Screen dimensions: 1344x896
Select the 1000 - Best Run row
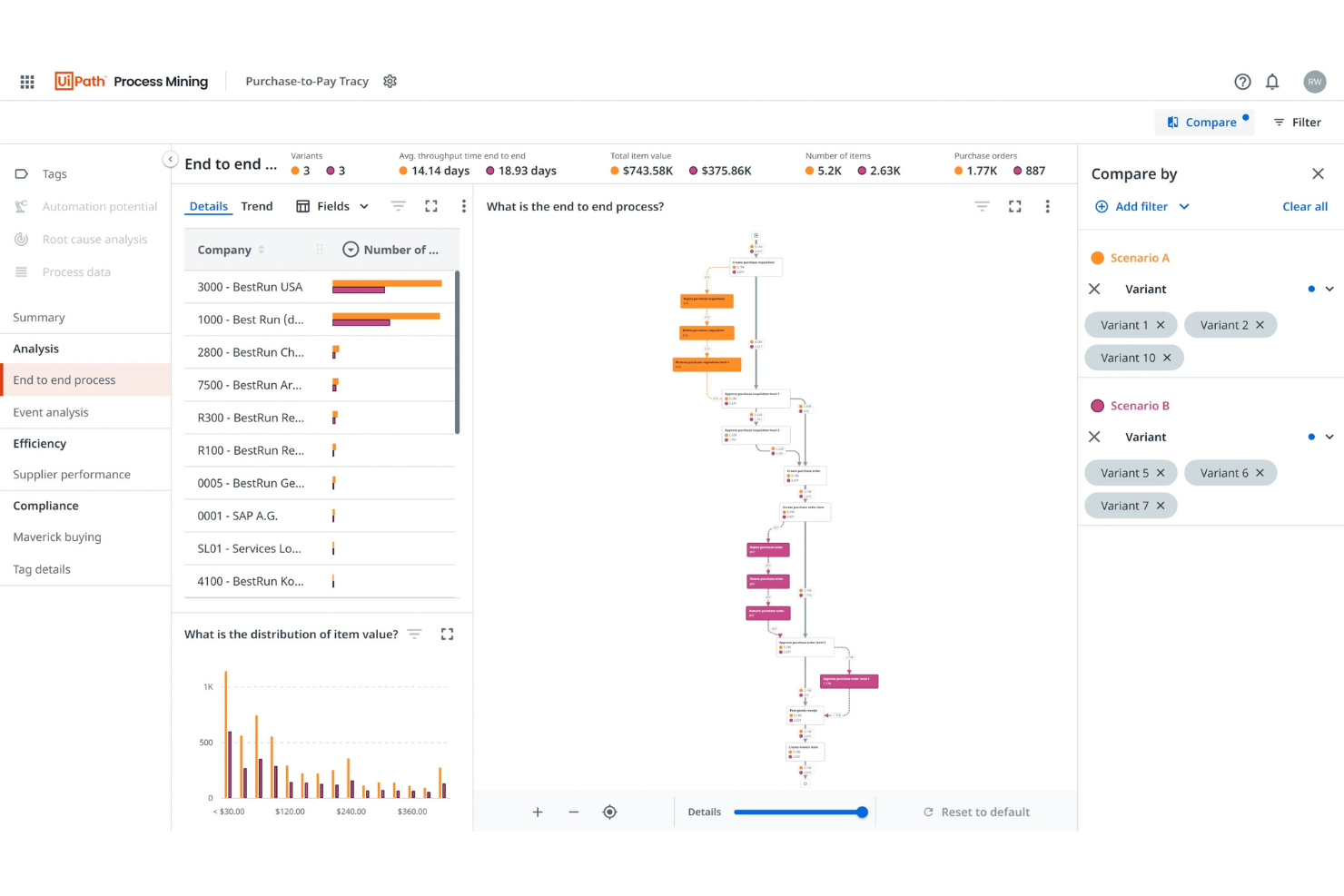coord(320,320)
